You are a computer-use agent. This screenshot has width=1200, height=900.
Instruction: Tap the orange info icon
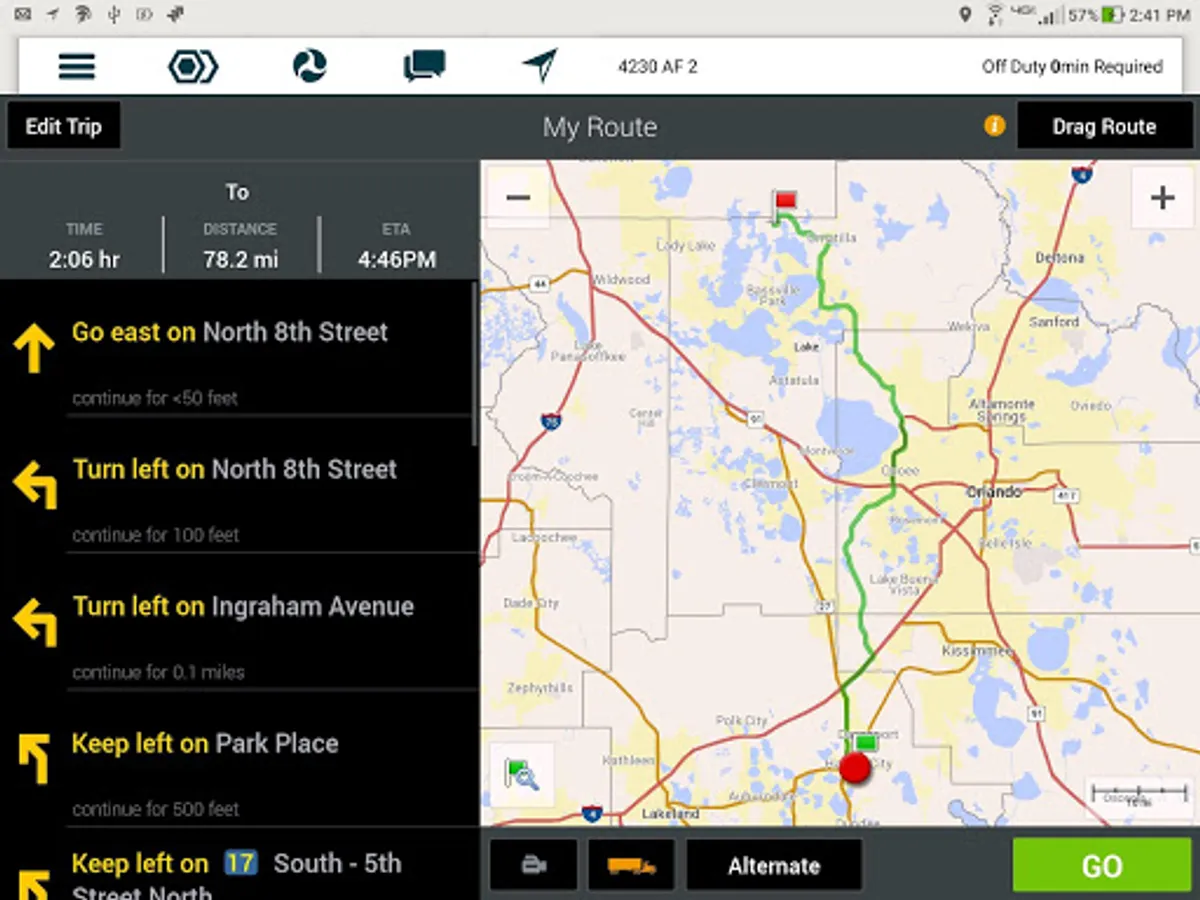click(x=994, y=126)
